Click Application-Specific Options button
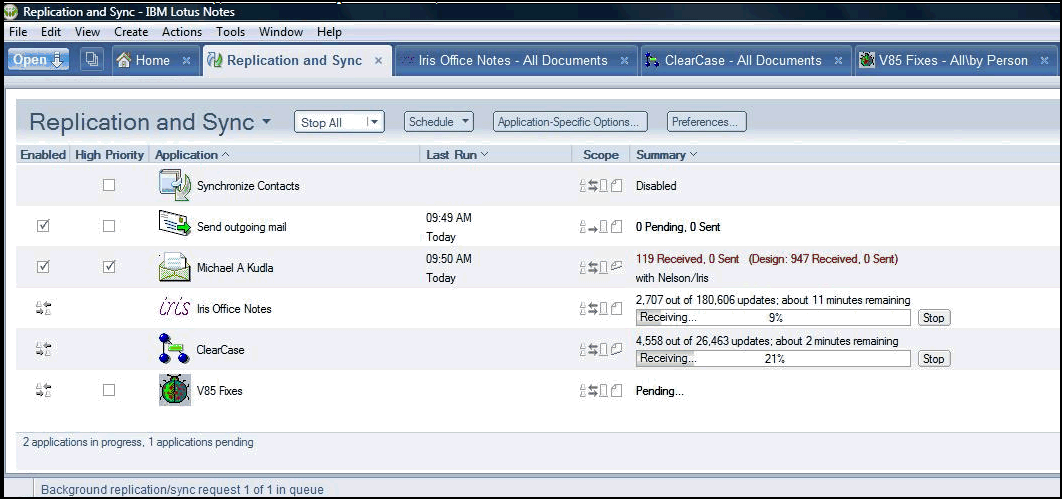This screenshot has width=1062, height=499. tap(570, 122)
